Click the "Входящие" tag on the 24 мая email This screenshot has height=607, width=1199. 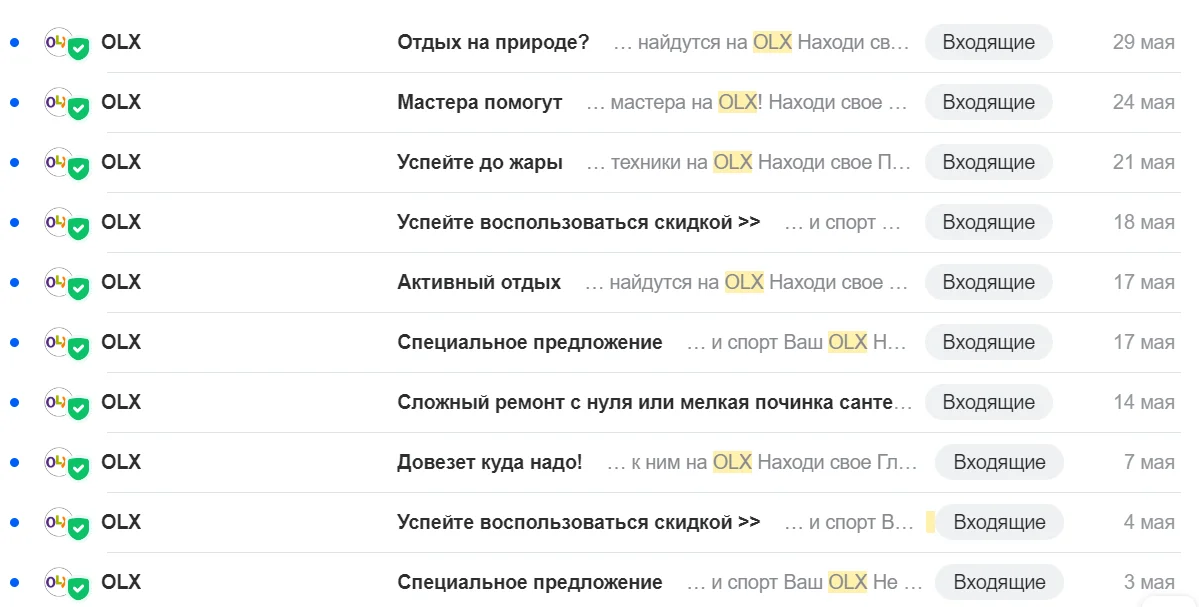pos(988,103)
